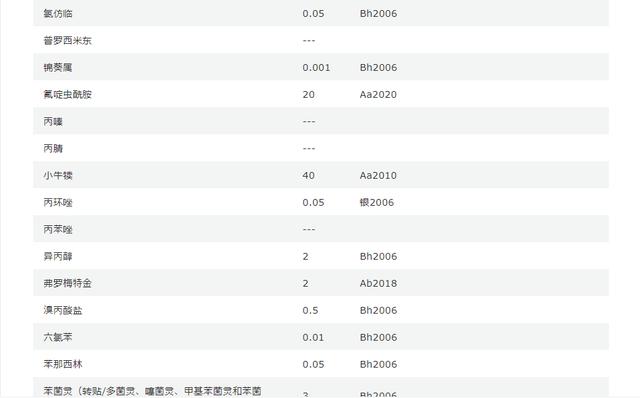Click the name cell beginning '苯菌灵'

coord(152,391)
